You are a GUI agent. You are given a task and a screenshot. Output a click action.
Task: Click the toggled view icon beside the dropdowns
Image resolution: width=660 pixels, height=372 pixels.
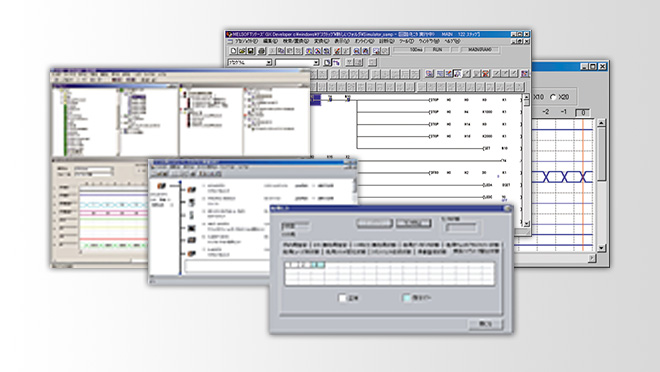point(336,62)
